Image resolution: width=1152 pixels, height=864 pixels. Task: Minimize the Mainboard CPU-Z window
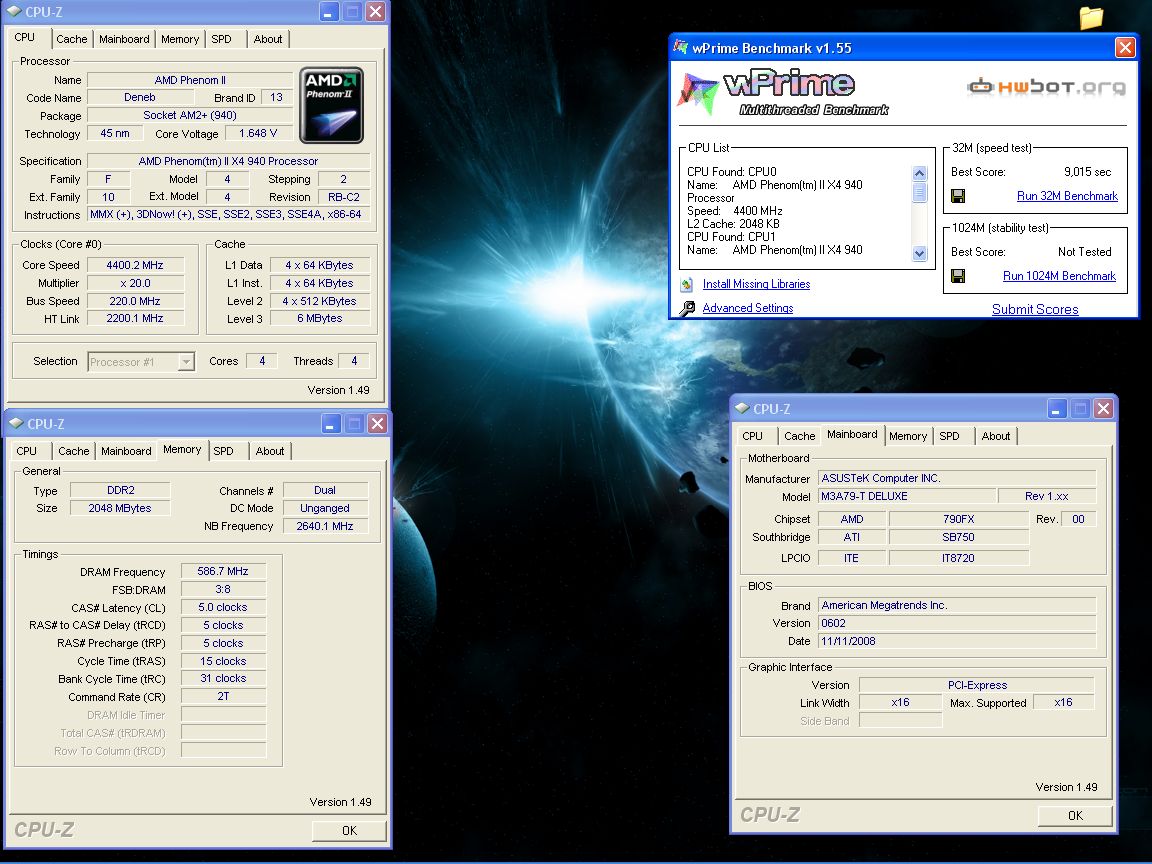click(1056, 408)
